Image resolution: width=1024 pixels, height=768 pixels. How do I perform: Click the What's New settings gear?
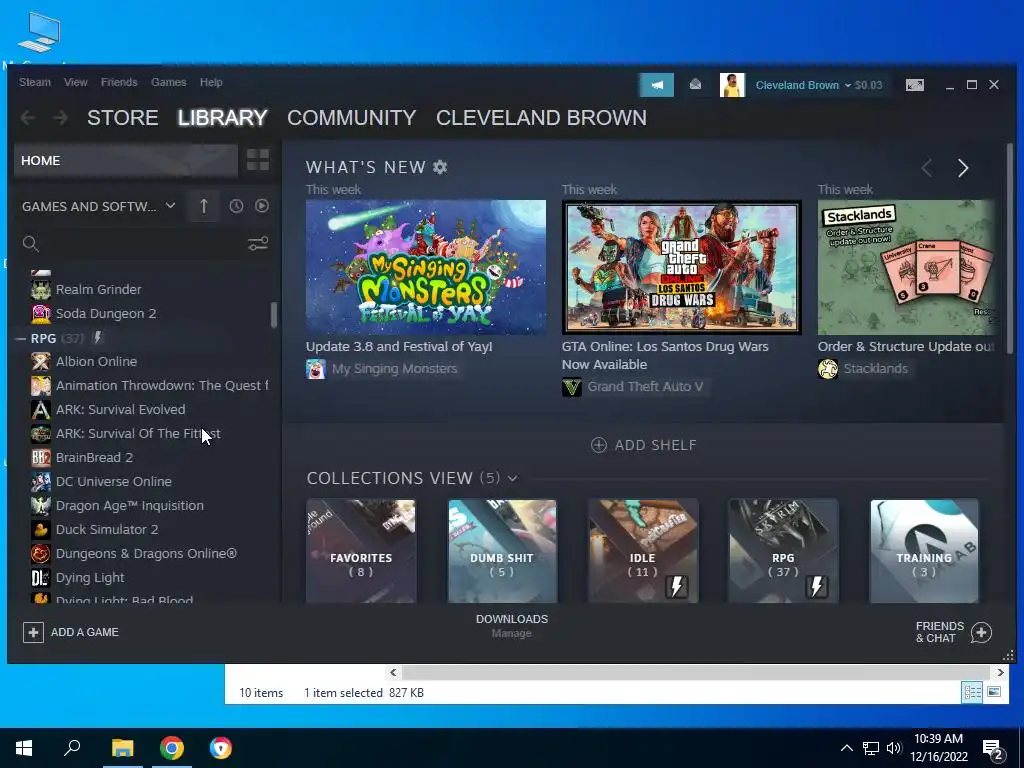click(x=440, y=167)
